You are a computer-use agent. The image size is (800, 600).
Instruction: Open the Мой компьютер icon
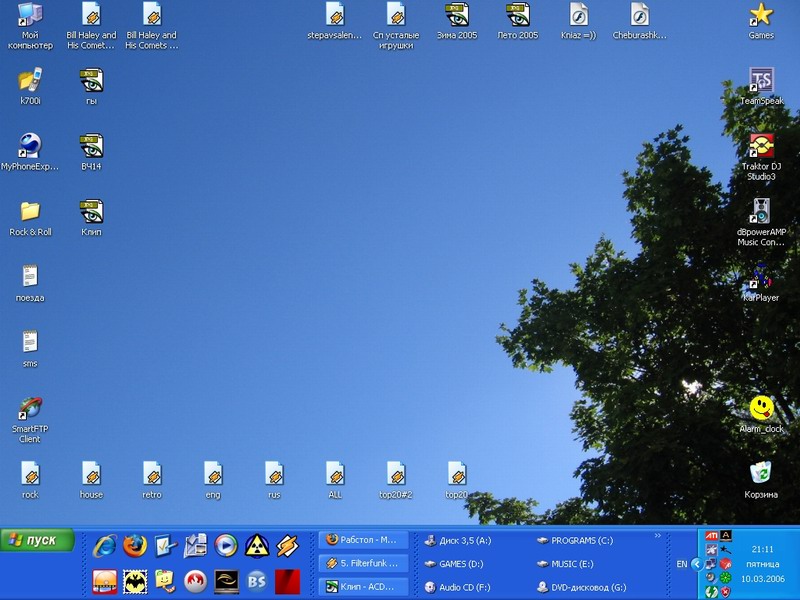coord(30,15)
